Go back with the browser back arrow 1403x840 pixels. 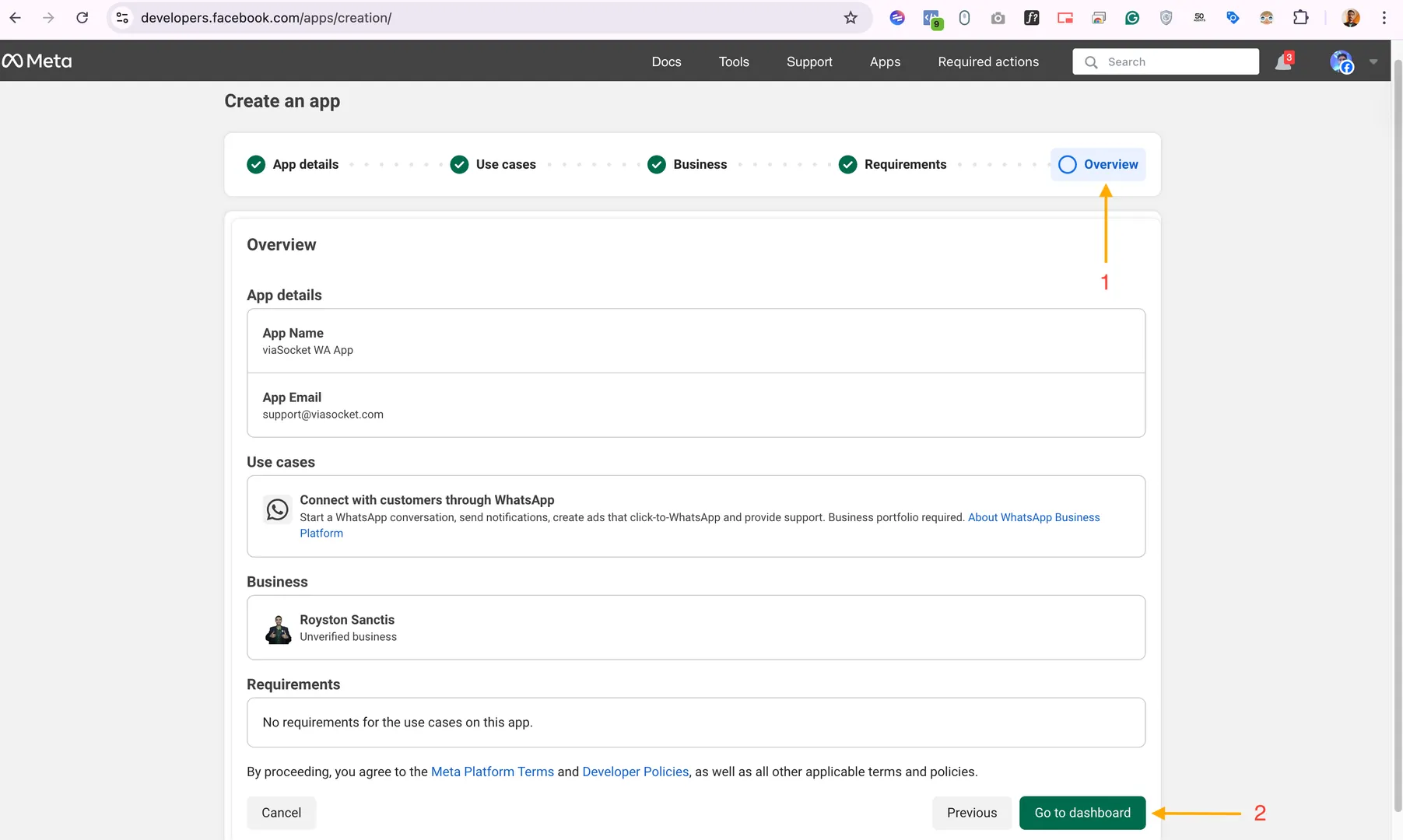coord(16,17)
